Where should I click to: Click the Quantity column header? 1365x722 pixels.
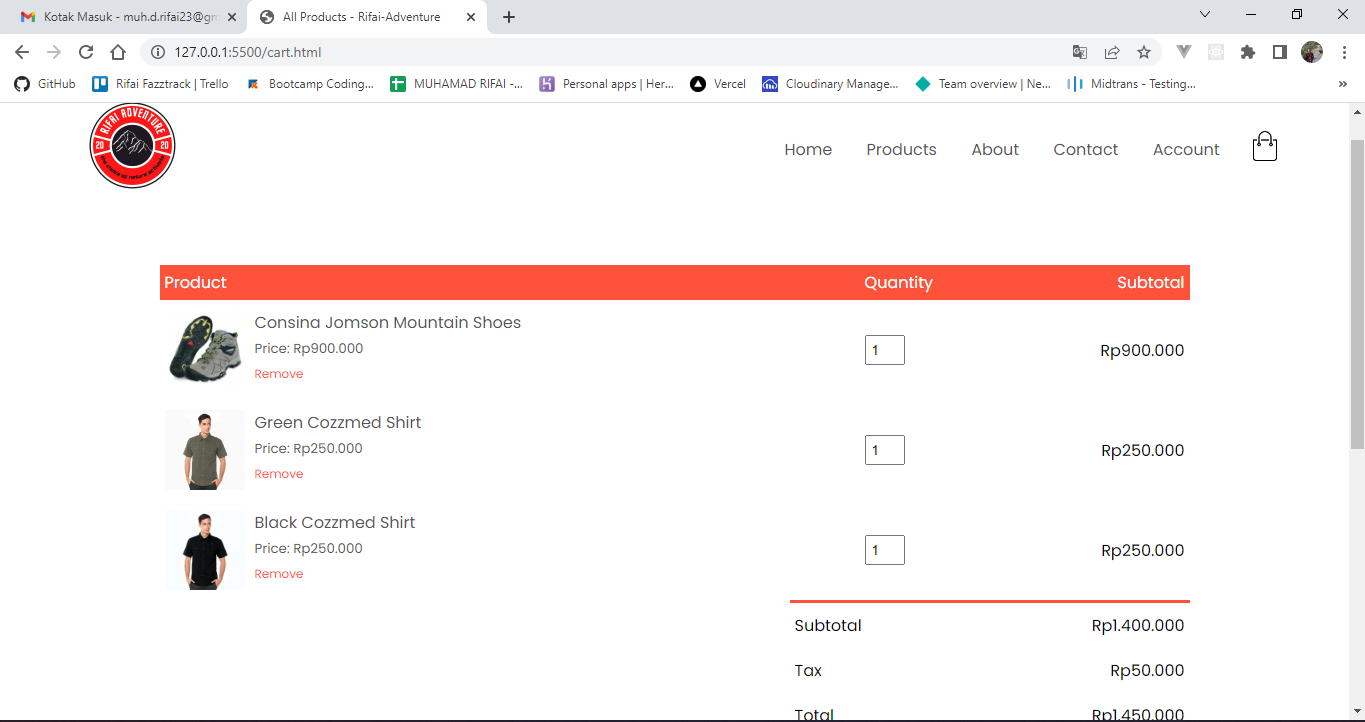898,283
